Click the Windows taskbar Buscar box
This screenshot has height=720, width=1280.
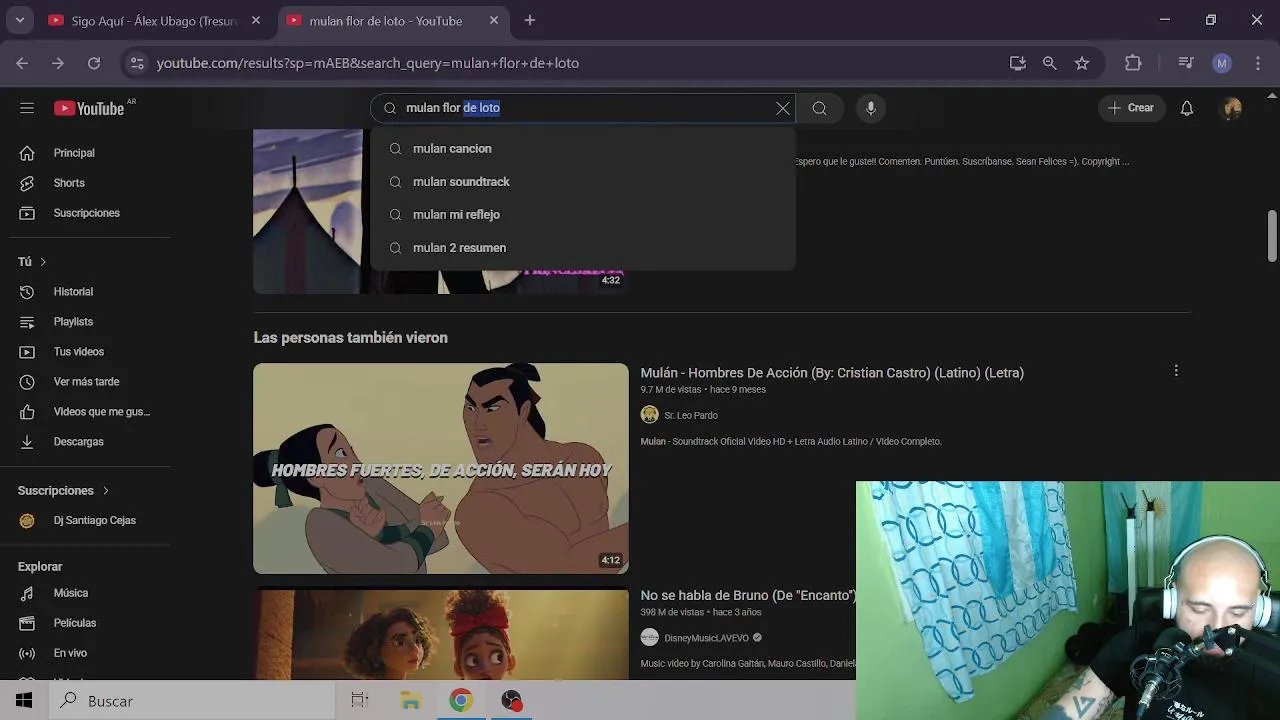tap(192, 701)
